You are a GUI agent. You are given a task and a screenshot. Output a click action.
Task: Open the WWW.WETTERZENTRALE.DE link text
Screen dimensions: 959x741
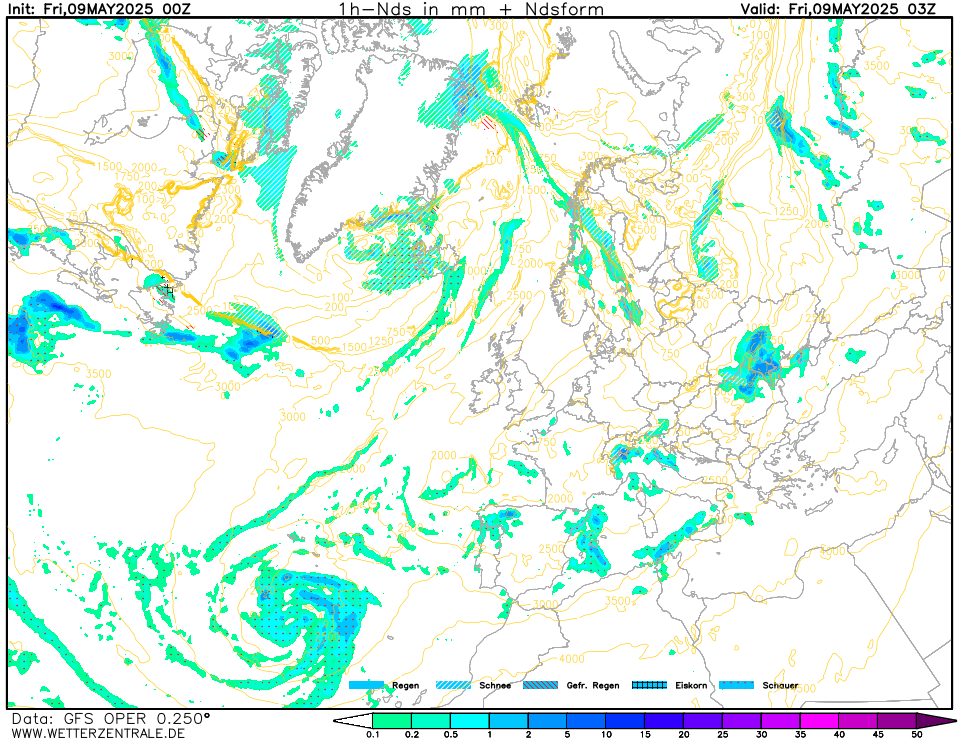coord(98,733)
